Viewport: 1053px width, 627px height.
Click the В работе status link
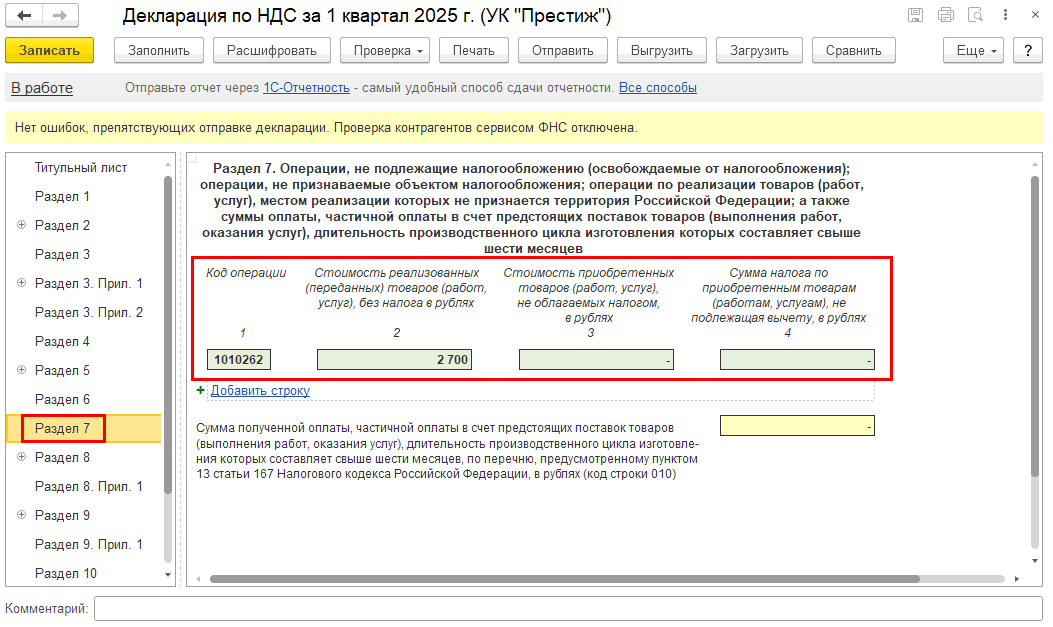click(42, 88)
